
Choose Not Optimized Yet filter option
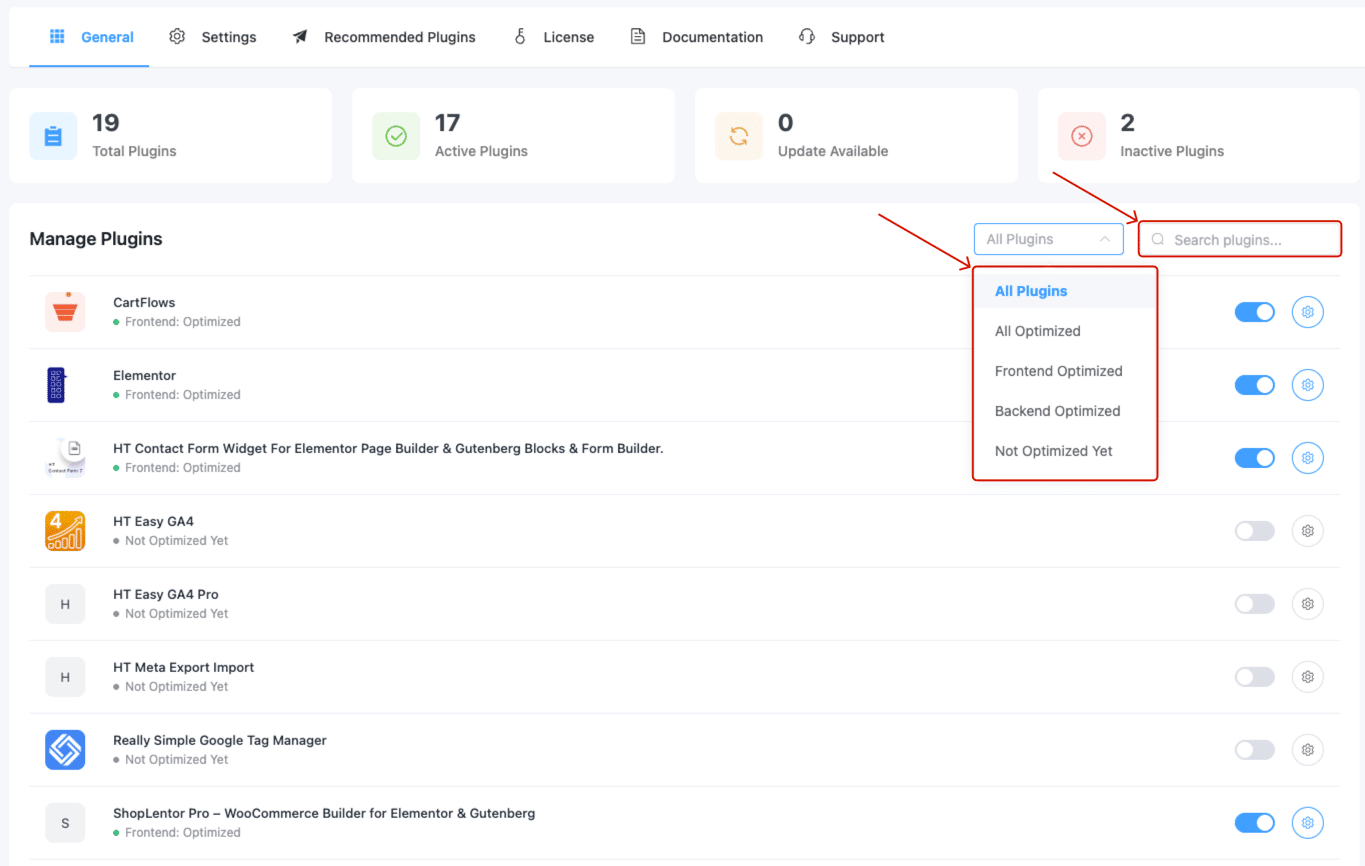1053,451
